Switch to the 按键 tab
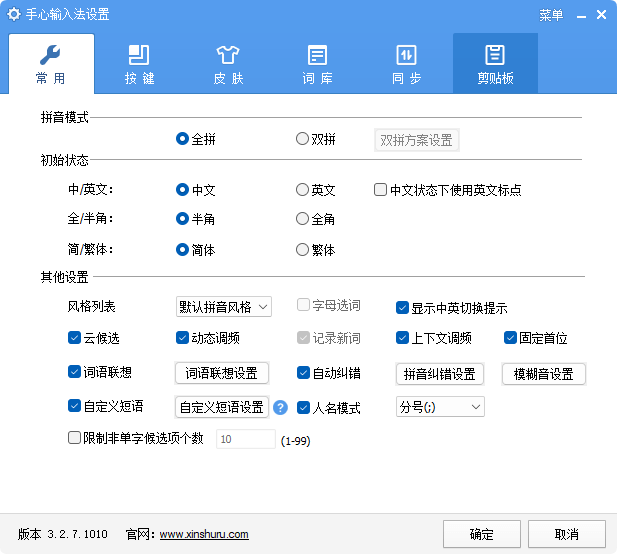The height and width of the screenshot is (554, 617). click(x=139, y=64)
